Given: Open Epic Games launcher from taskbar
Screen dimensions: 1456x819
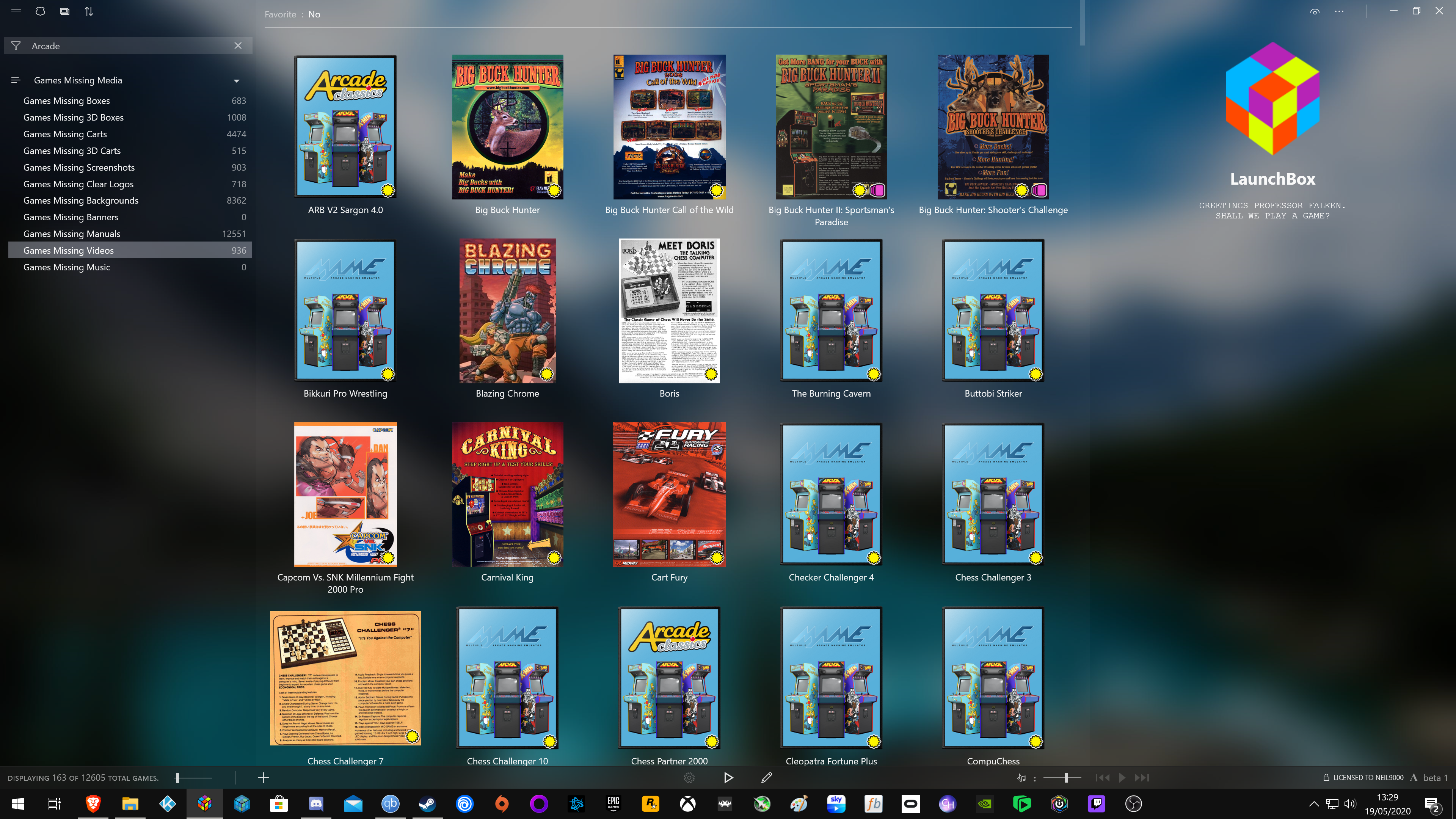Looking at the screenshot, I should pos(613,804).
